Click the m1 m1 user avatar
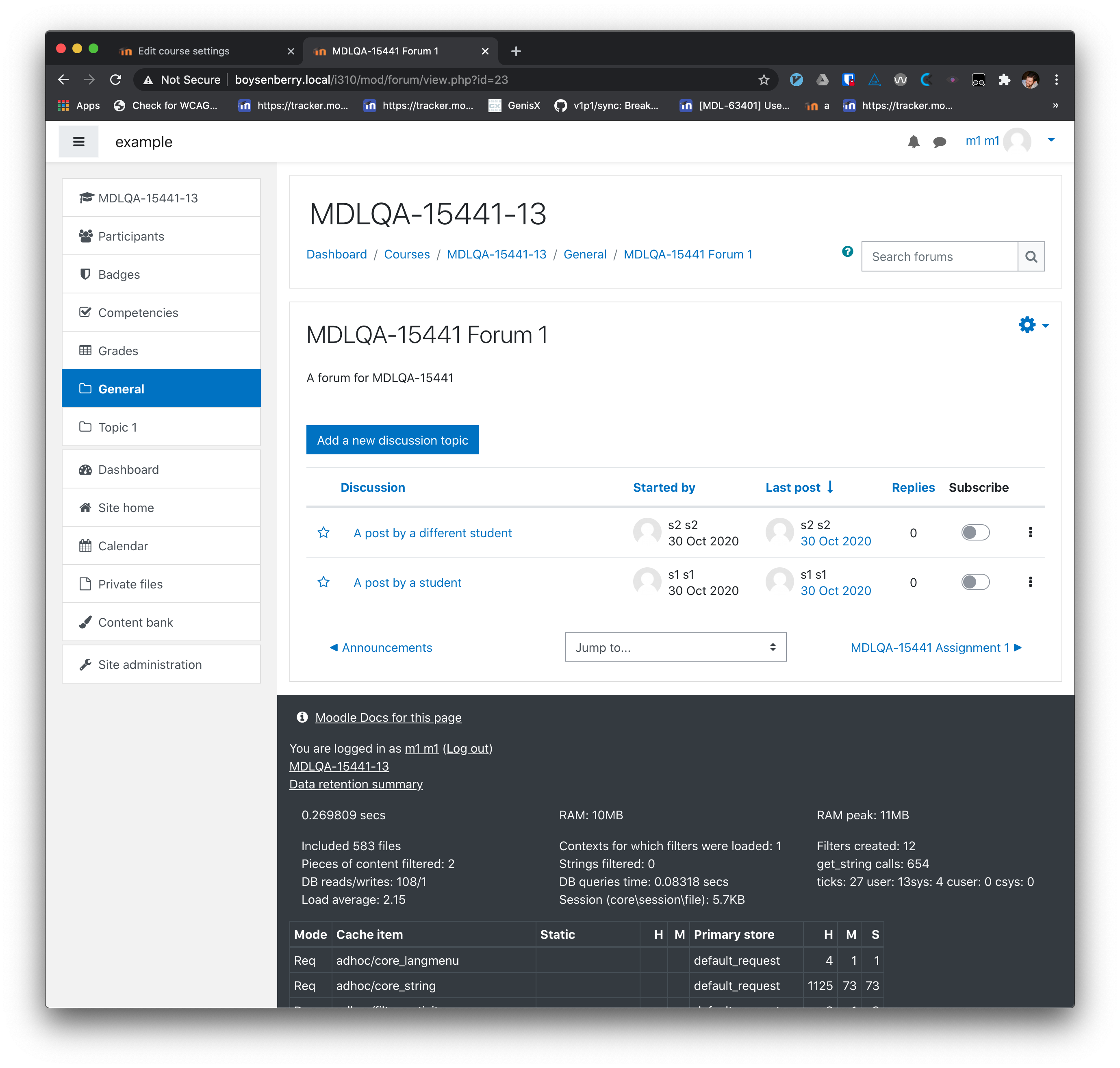 (1016, 141)
